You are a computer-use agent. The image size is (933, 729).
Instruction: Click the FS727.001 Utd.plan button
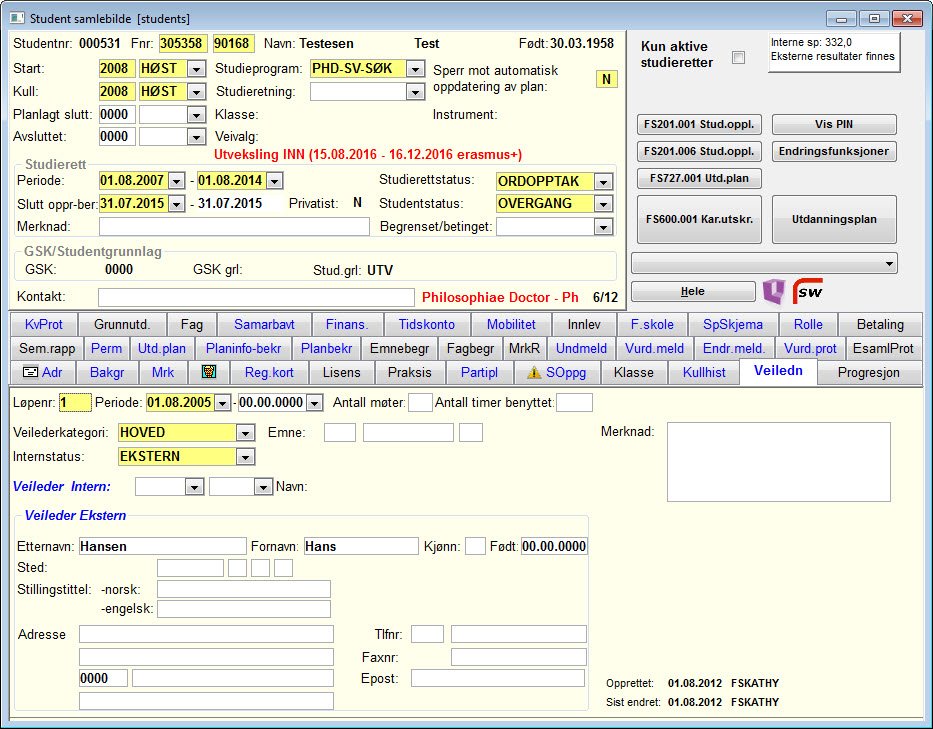(x=699, y=178)
